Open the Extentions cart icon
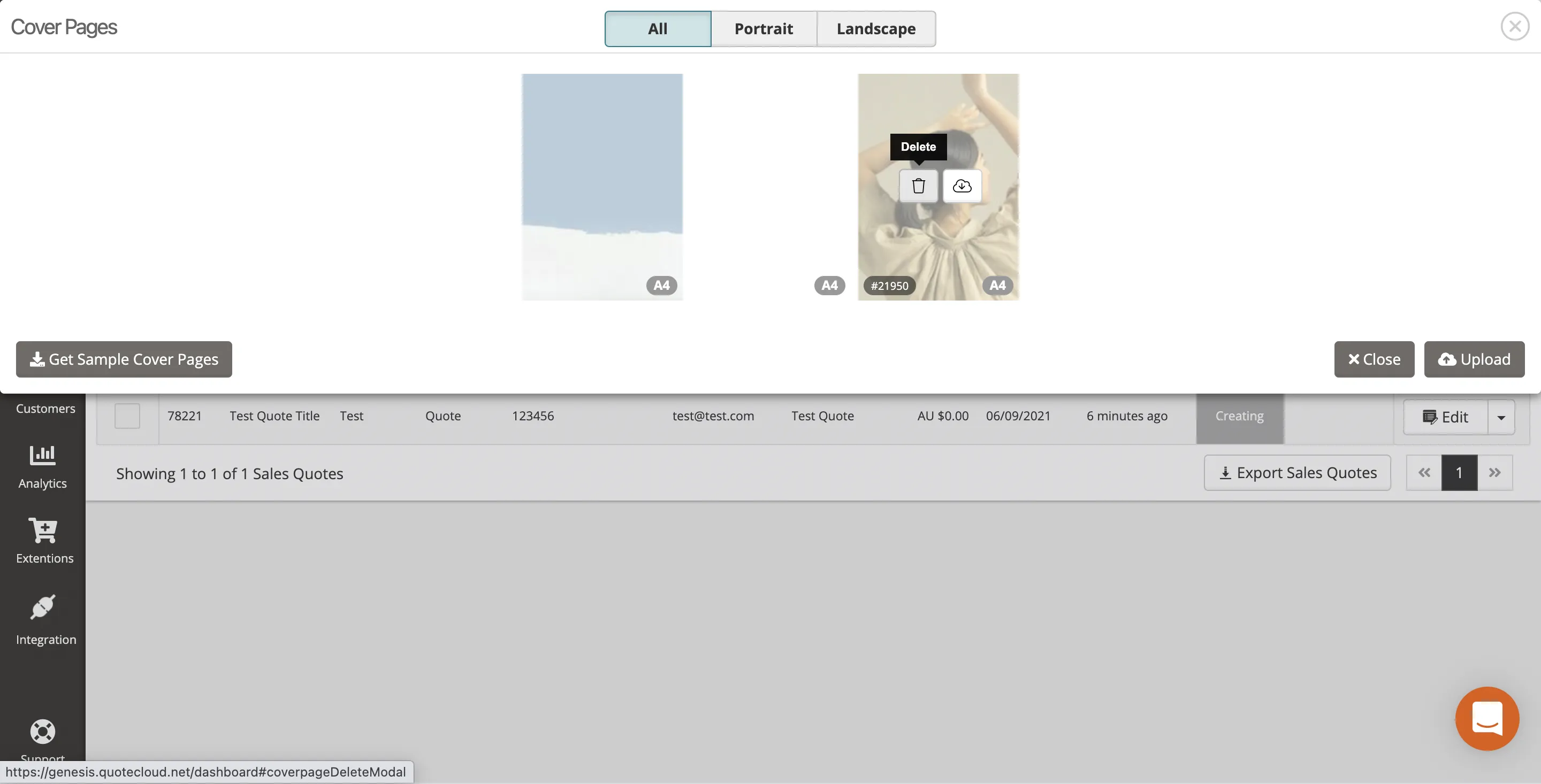 pyautogui.click(x=44, y=541)
